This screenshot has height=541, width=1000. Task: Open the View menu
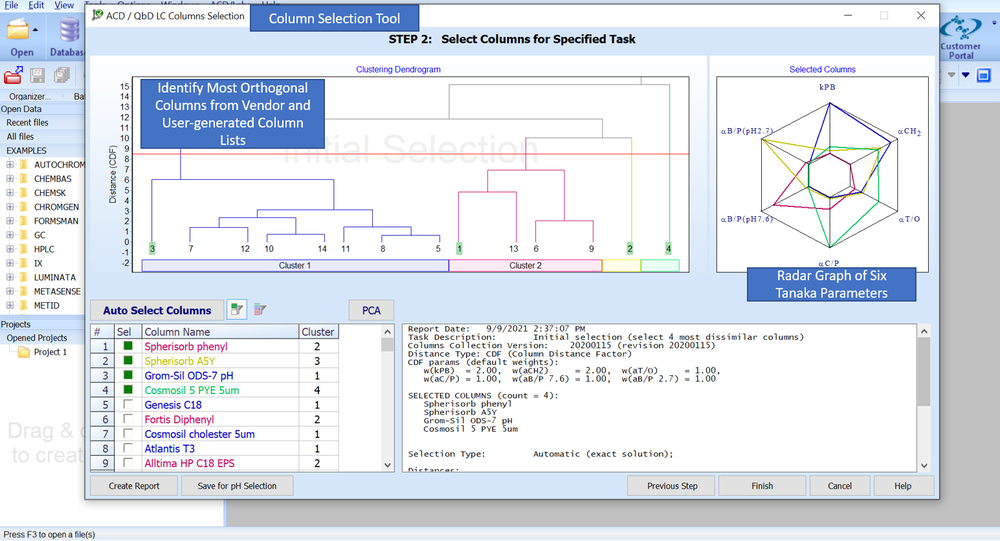click(64, 5)
